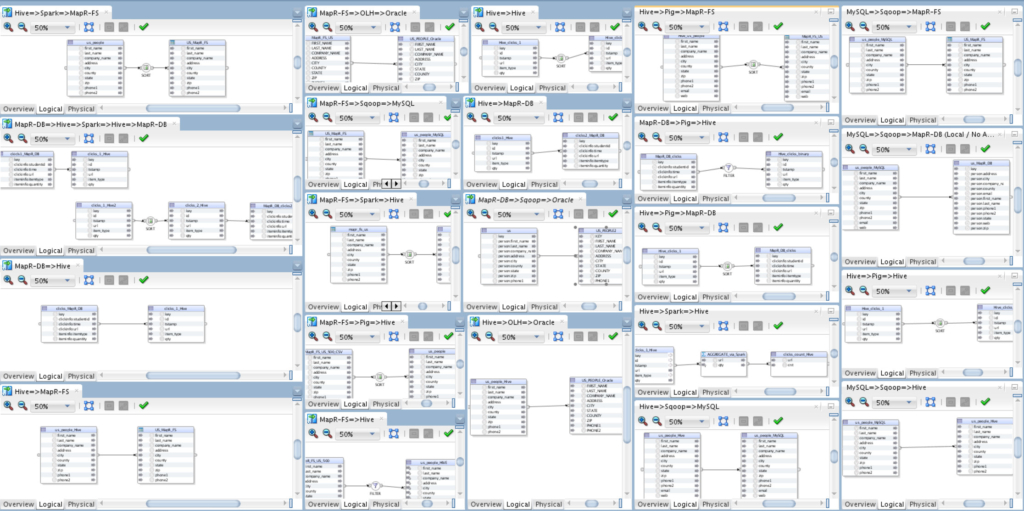The image size is (1024, 511).
Task: Select AGGREGATE component in Hive=>Spark=>Hive diagram
Action: tap(726, 362)
